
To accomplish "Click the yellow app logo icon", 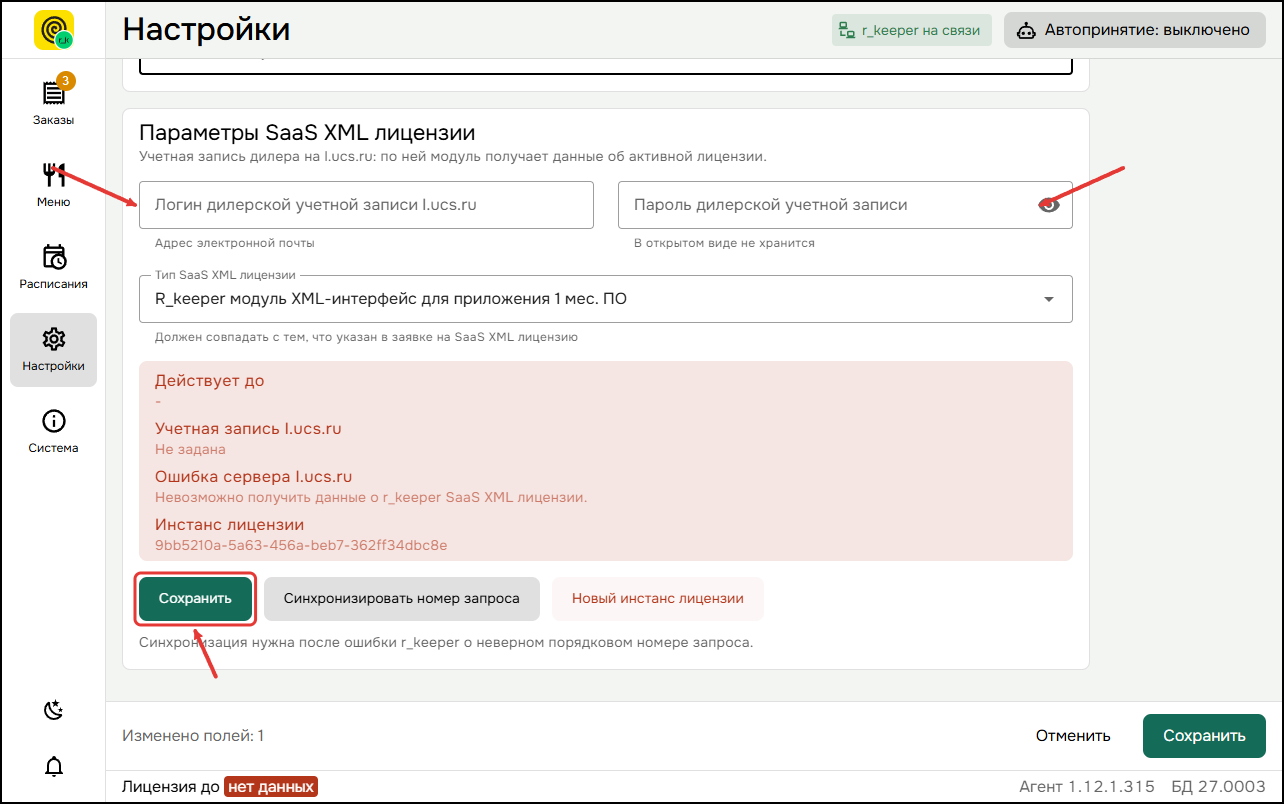I will pyautogui.click(x=53, y=30).
